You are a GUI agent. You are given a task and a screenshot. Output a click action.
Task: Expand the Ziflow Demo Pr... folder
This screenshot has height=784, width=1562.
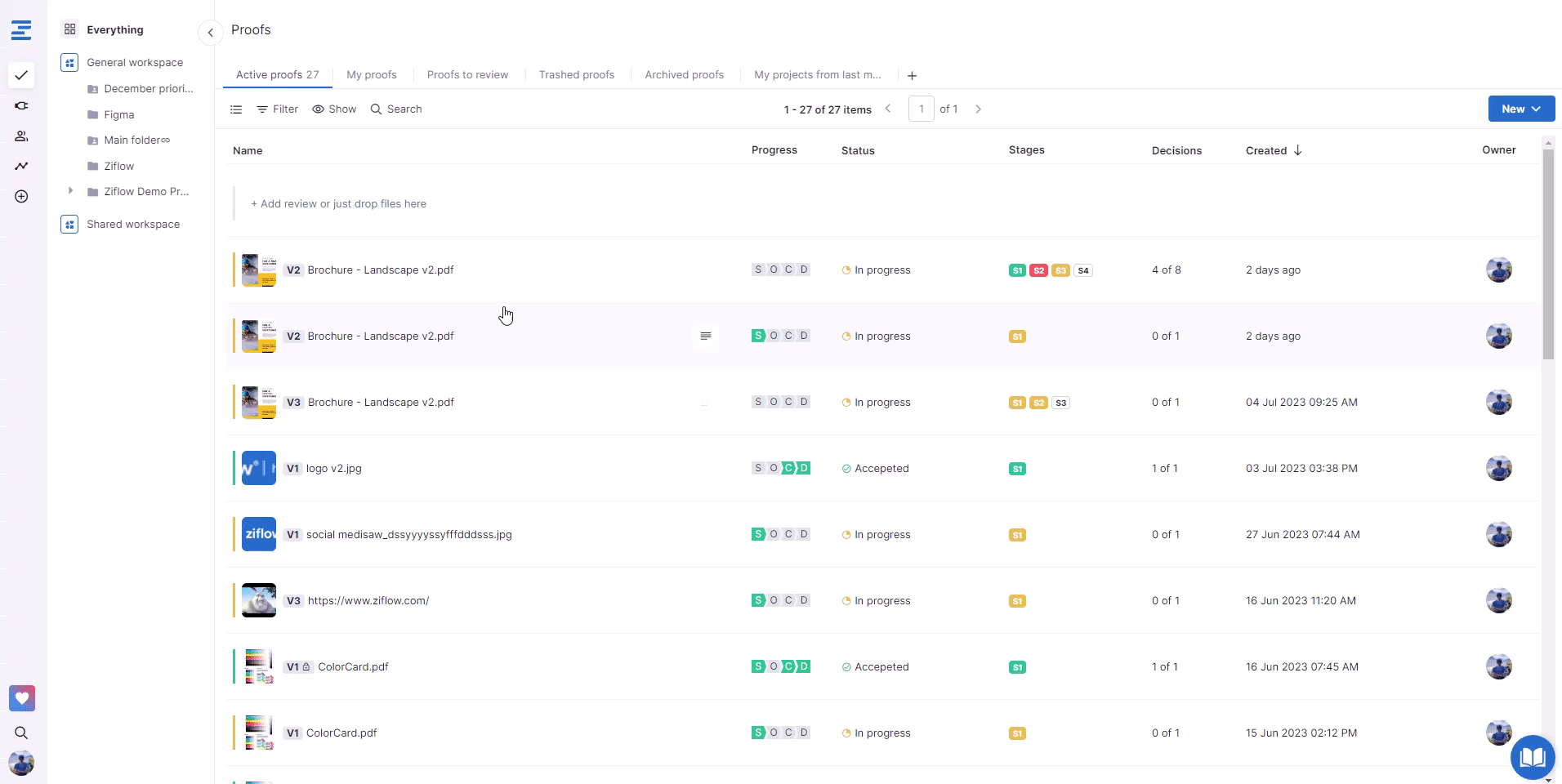[70, 191]
